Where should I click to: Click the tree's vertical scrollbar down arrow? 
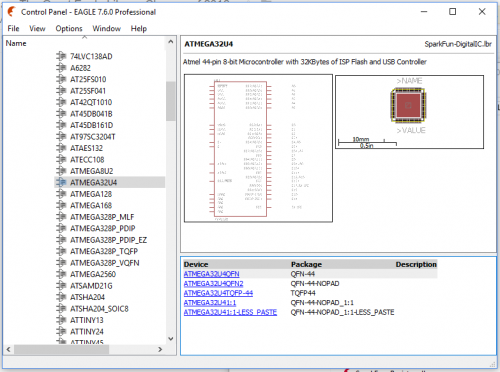pos(171,339)
